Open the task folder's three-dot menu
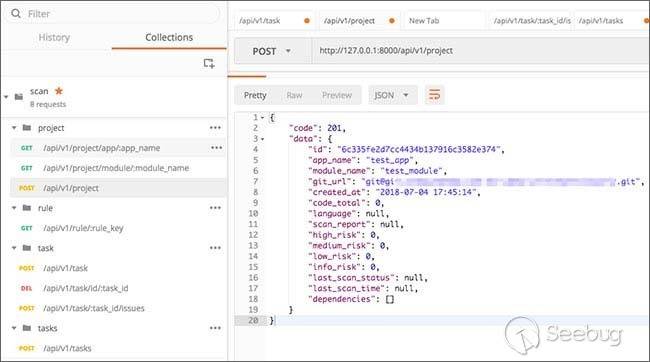650x362 pixels. click(x=215, y=248)
